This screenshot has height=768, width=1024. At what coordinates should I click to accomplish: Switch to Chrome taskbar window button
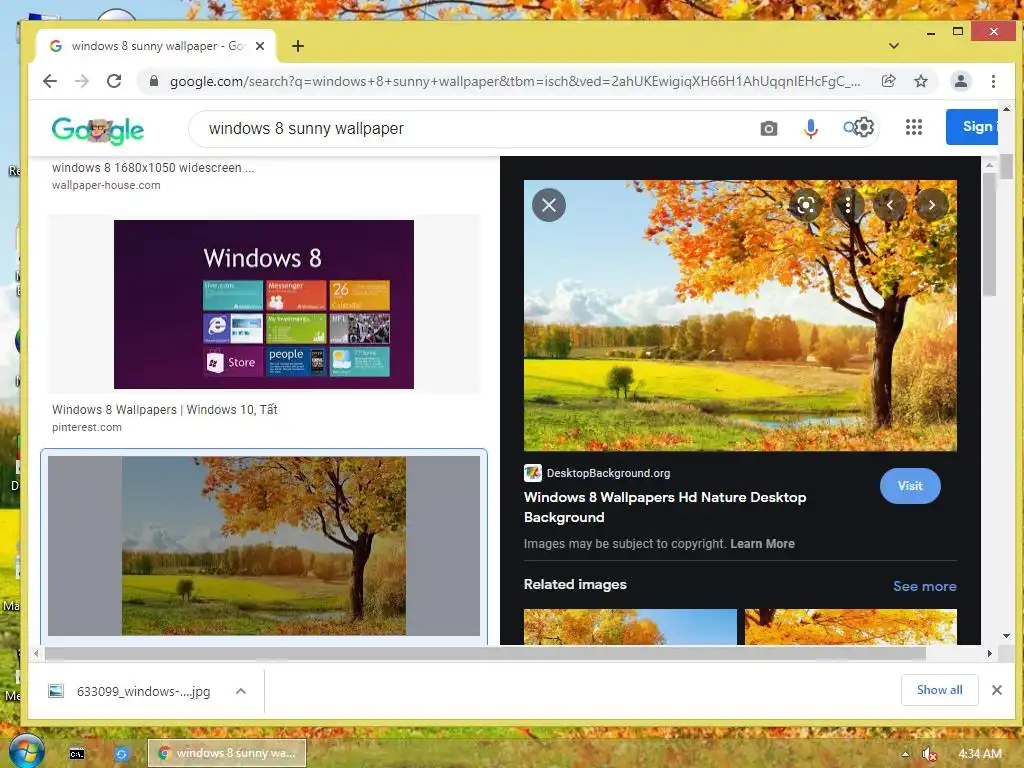pos(227,753)
